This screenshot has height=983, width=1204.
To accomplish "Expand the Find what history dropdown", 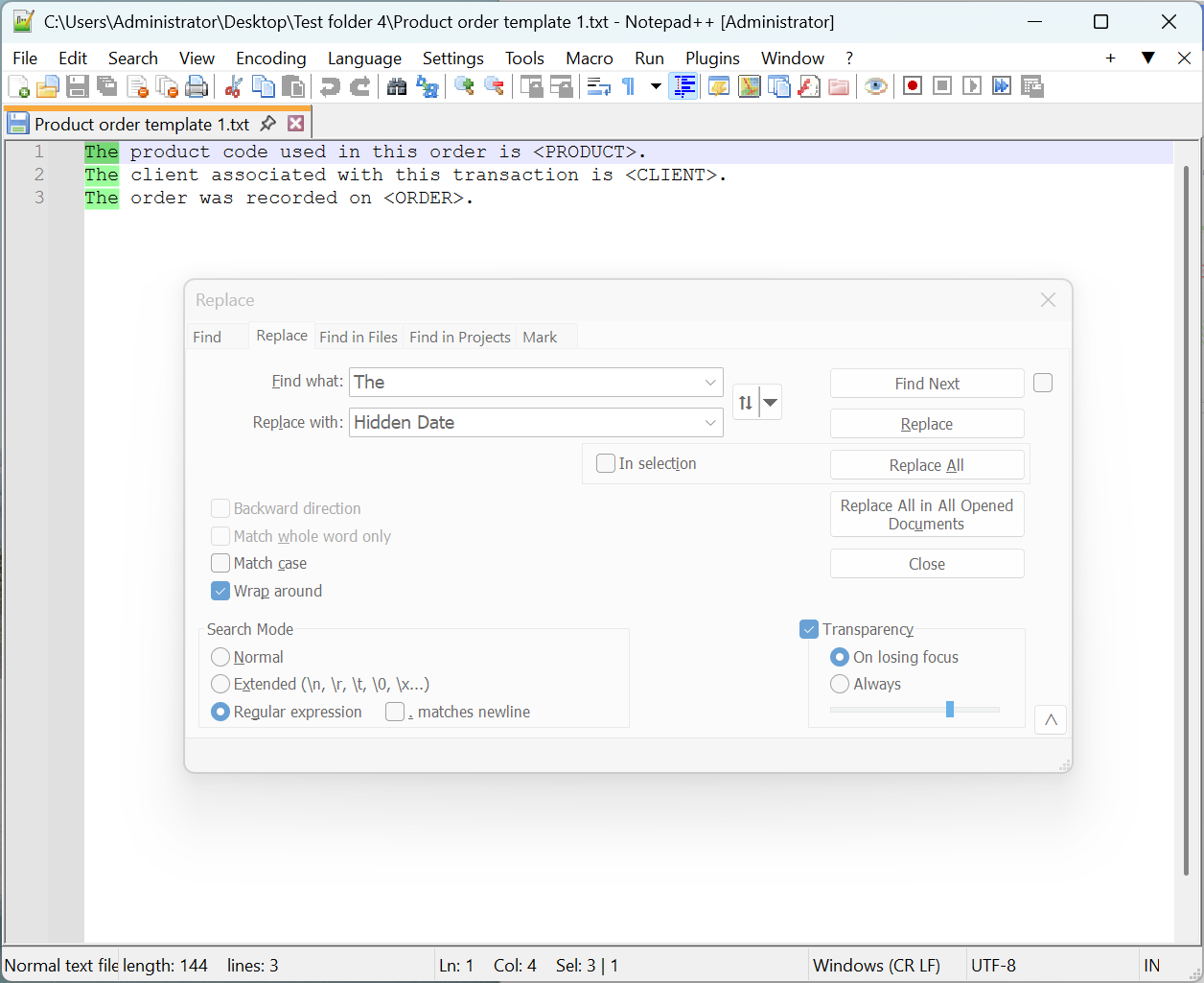I will click(710, 383).
